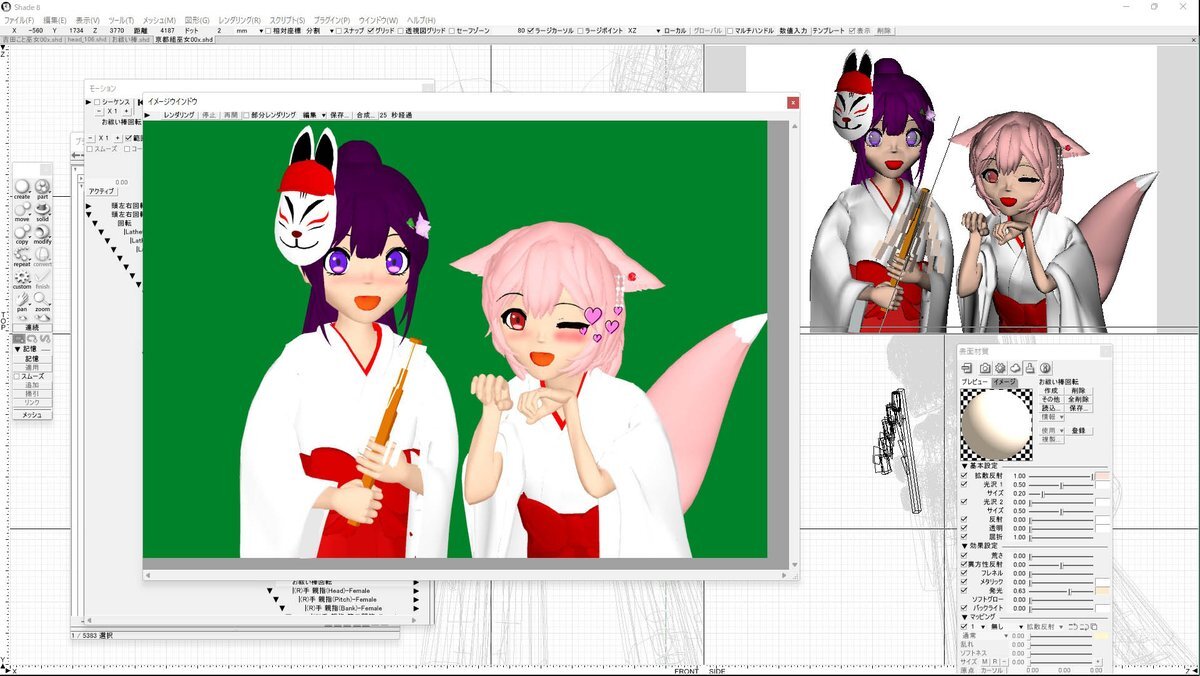
Task: Enable the スナップ checkbox
Action: 339,30
